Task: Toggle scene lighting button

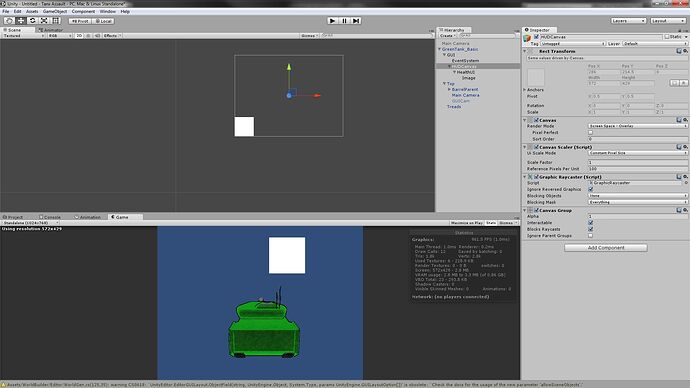Action: pos(88,36)
